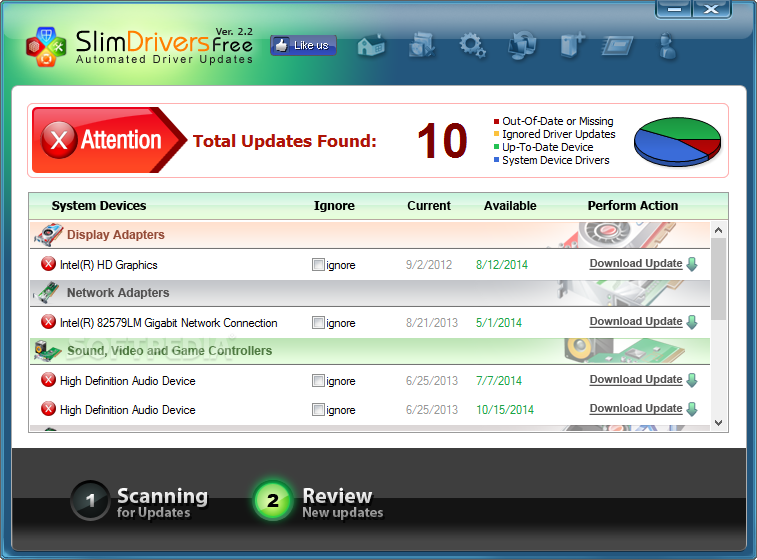Click the green Up-To-Date Device legend swatch
The width and height of the screenshot is (757, 560).
coord(496,147)
